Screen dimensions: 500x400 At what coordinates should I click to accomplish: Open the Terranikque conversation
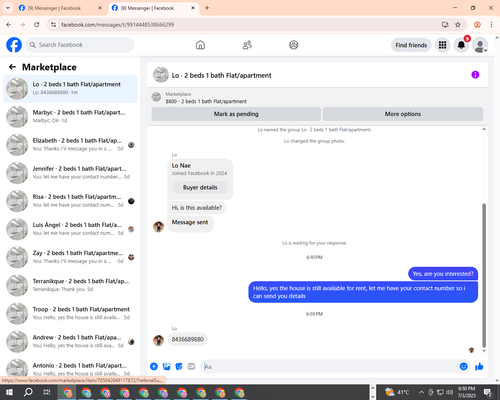70,285
